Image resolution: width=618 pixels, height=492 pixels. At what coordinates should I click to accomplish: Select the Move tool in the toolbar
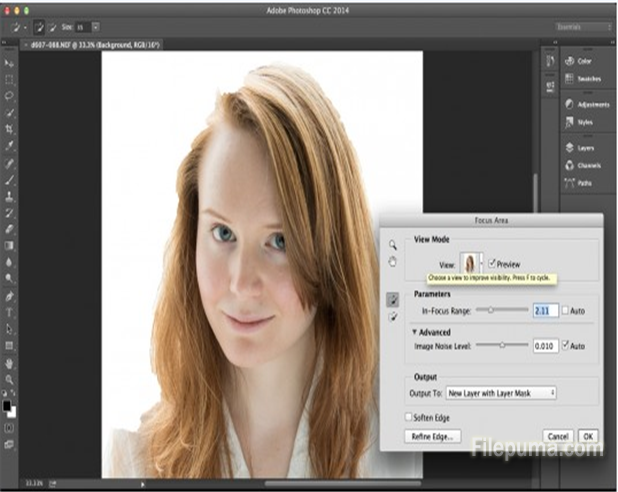point(11,63)
